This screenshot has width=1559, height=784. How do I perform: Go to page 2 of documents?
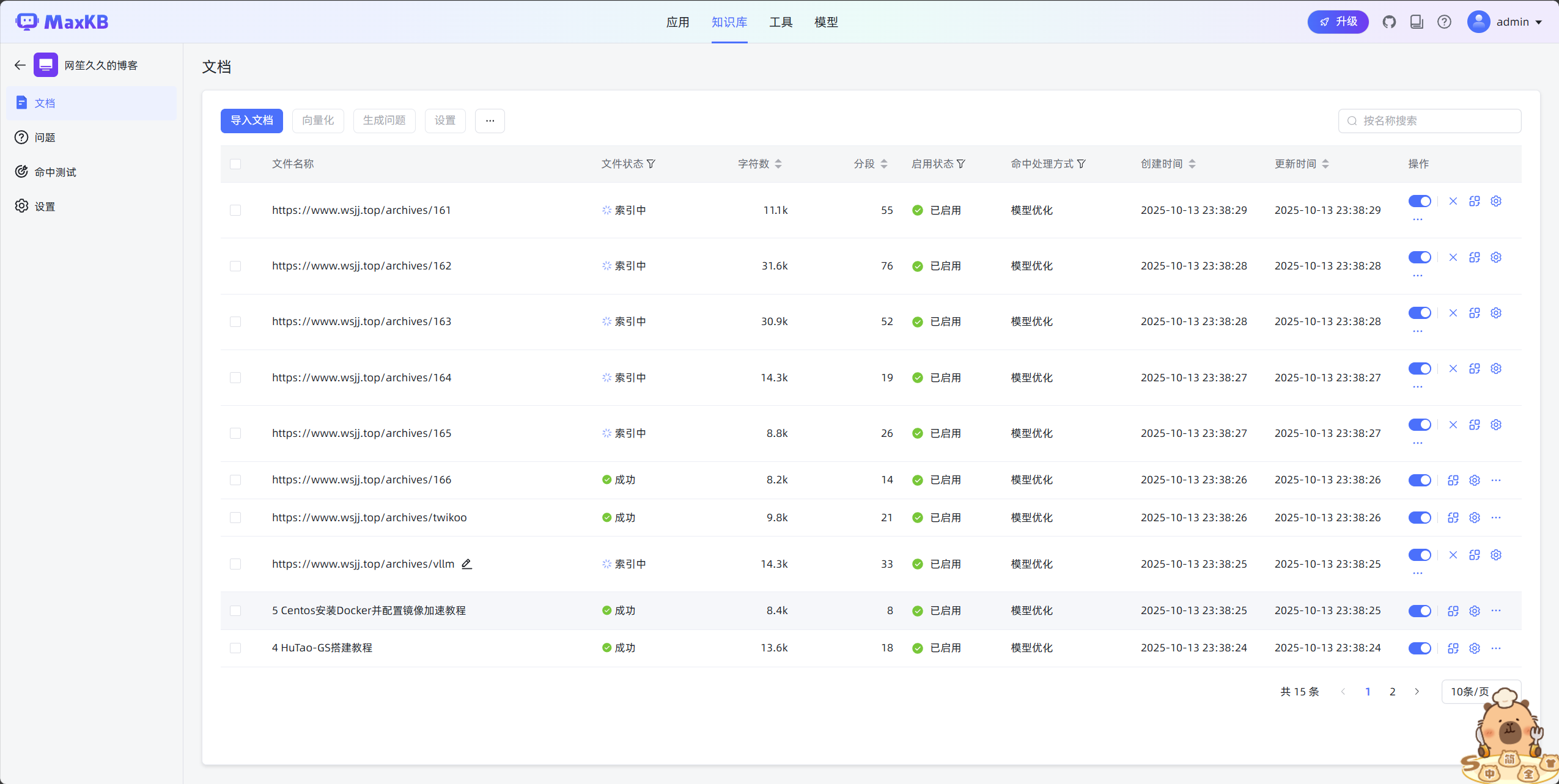1392,692
